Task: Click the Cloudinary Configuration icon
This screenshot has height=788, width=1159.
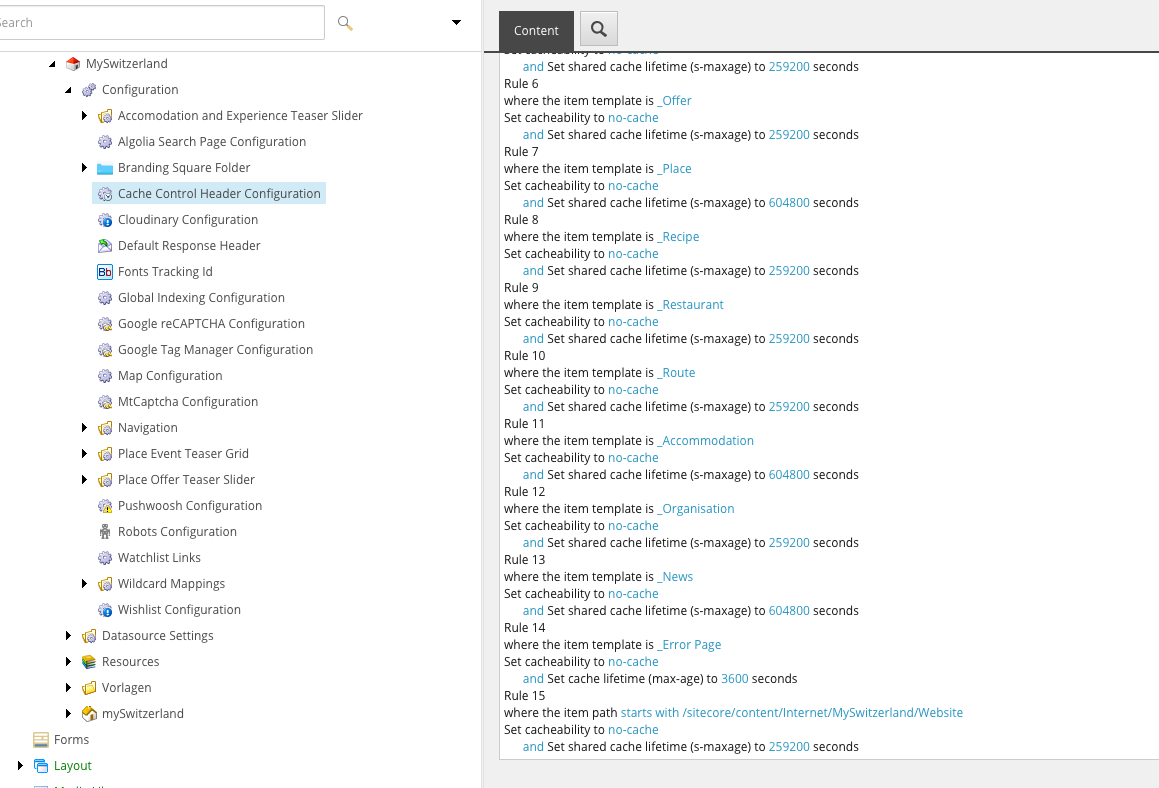Action: 105,220
